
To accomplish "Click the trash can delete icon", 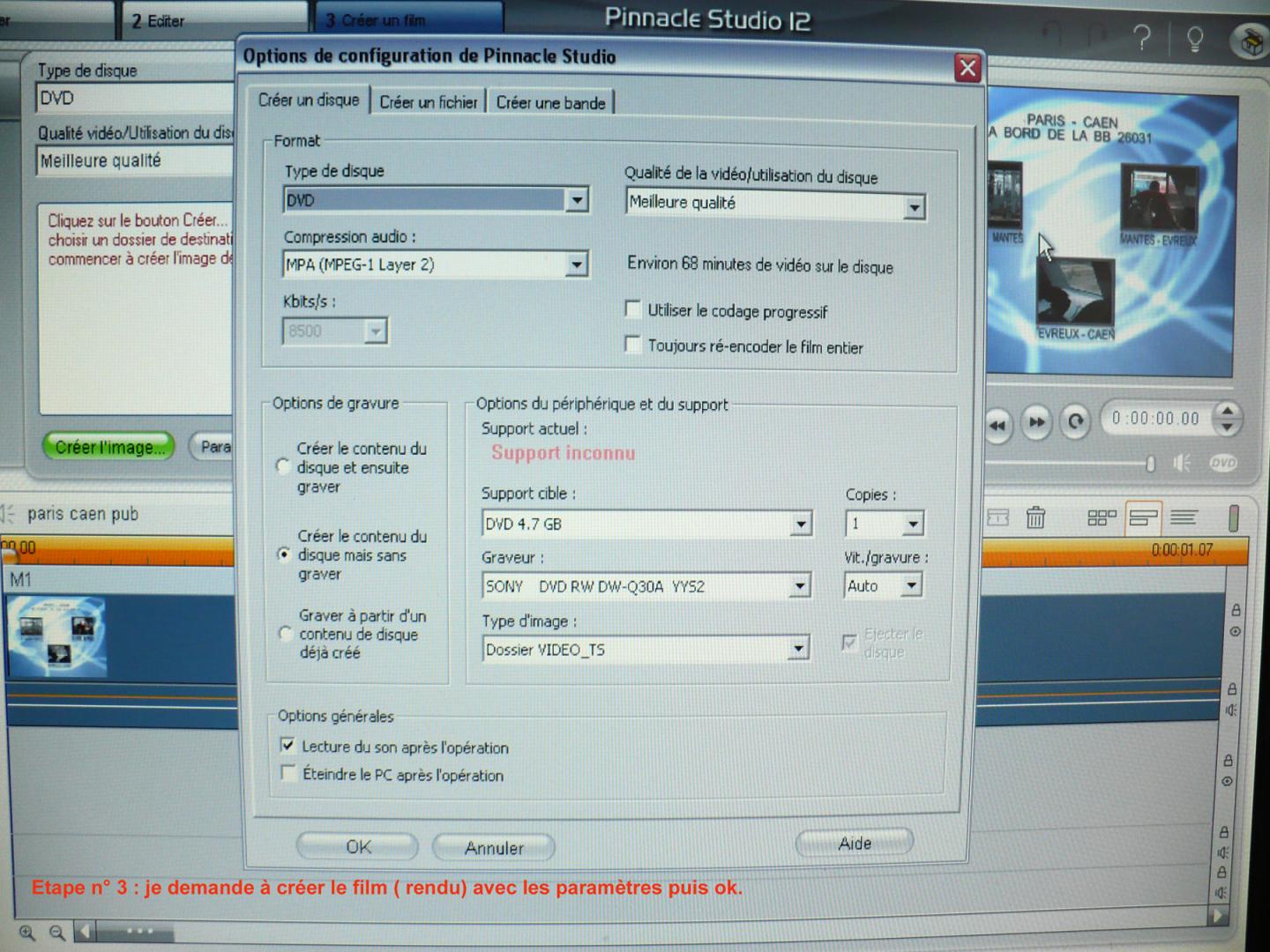I will [x=1035, y=517].
